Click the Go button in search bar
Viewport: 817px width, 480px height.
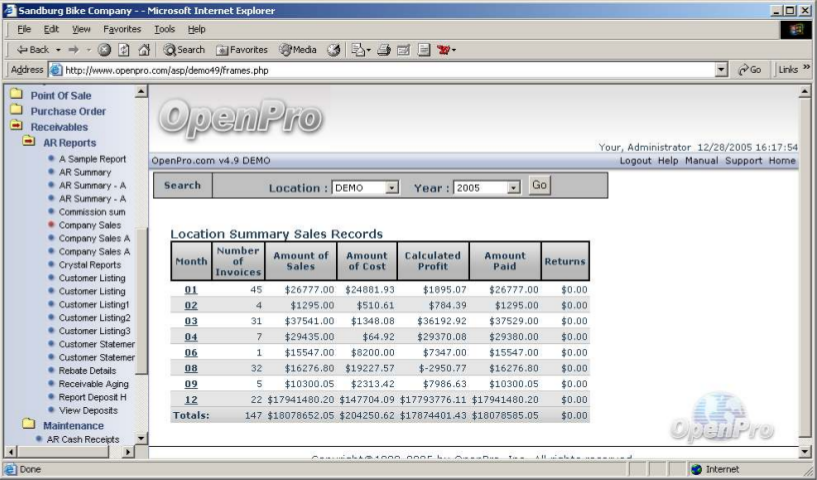click(539, 185)
